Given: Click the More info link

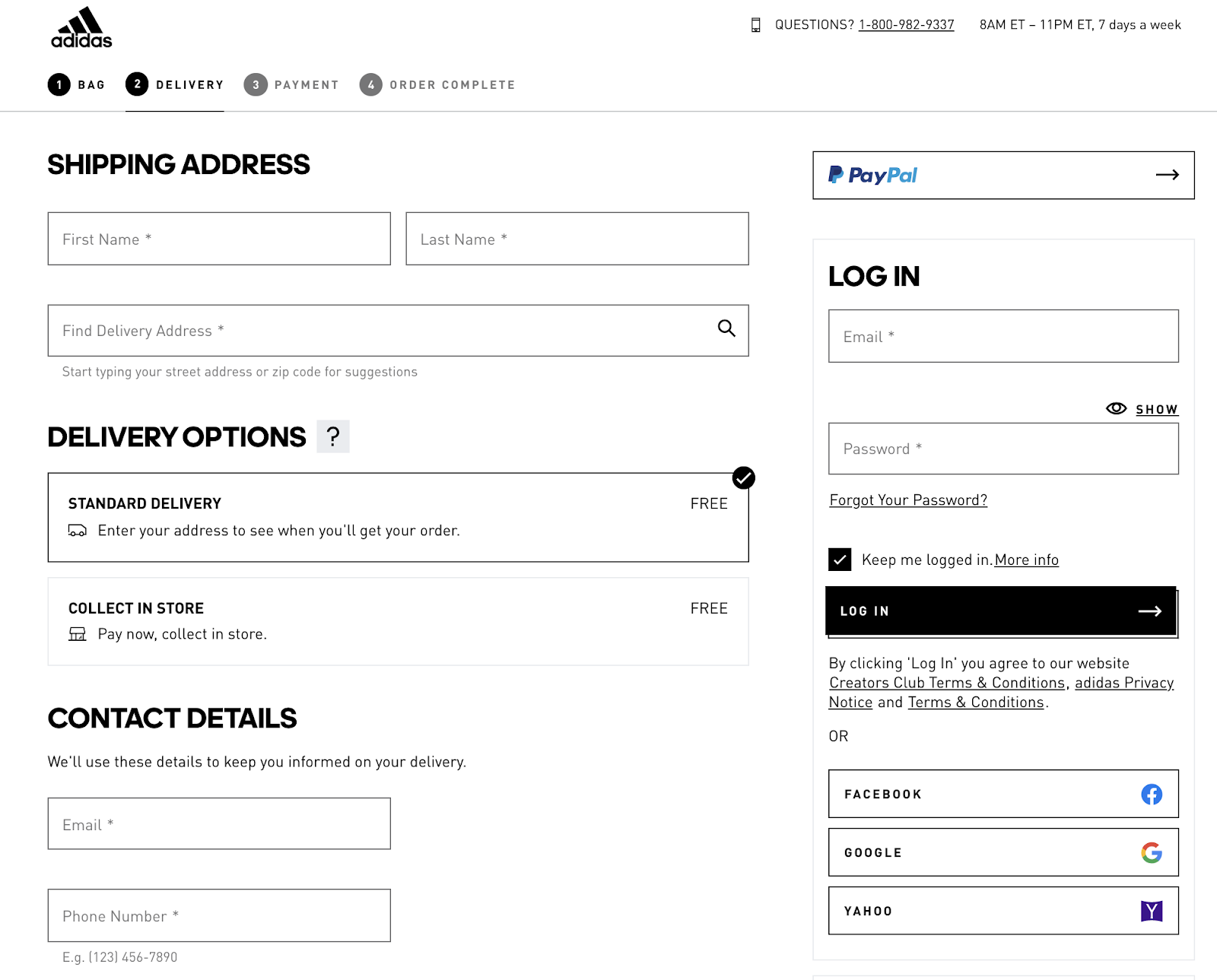Looking at the screenshot, I should coord(1026,560).
